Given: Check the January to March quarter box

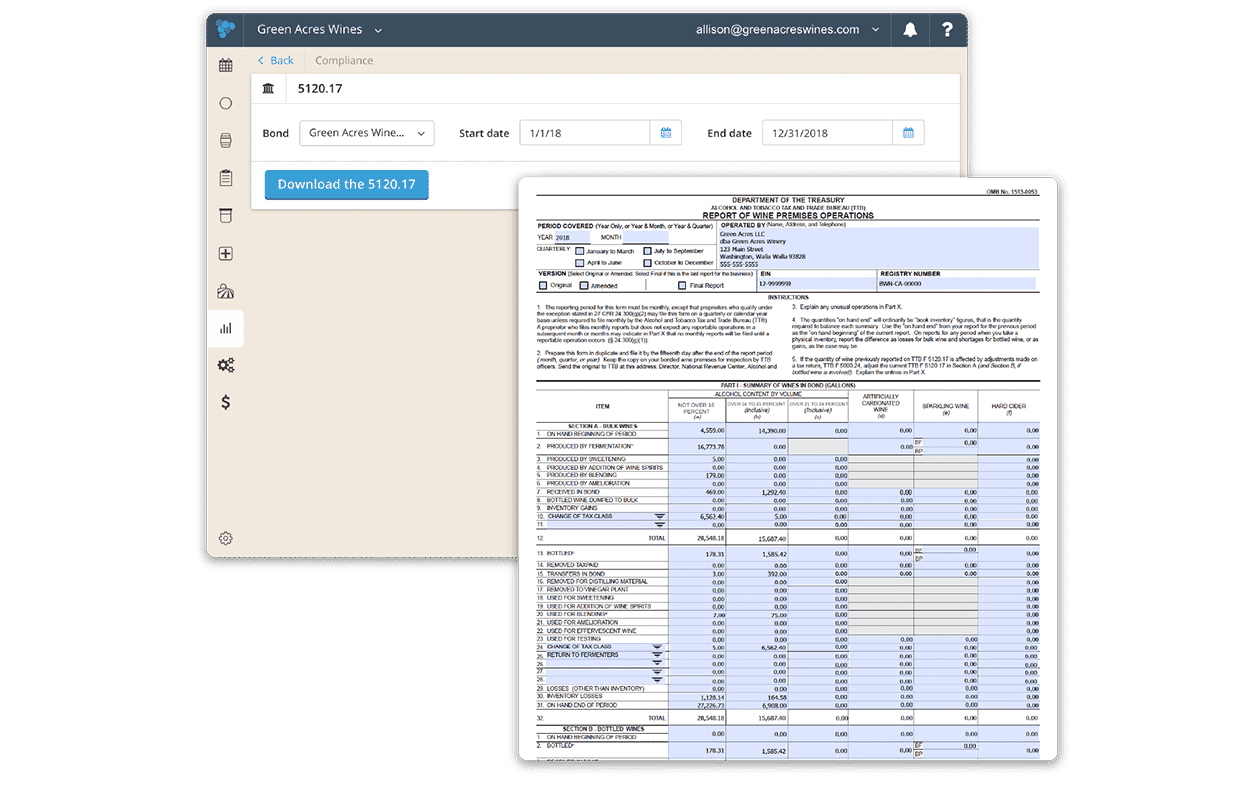Looking at the screenshot, I should point(579,251).
